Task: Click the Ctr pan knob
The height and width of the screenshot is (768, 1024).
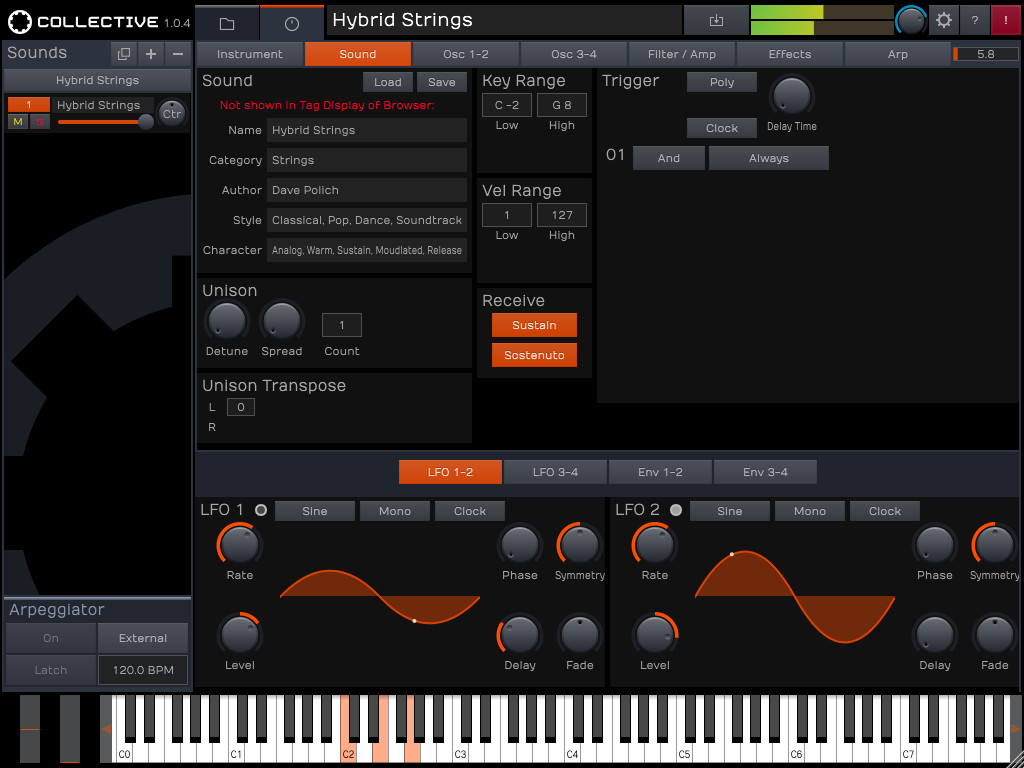Action: pyautogui.click(x=172, y=114)
